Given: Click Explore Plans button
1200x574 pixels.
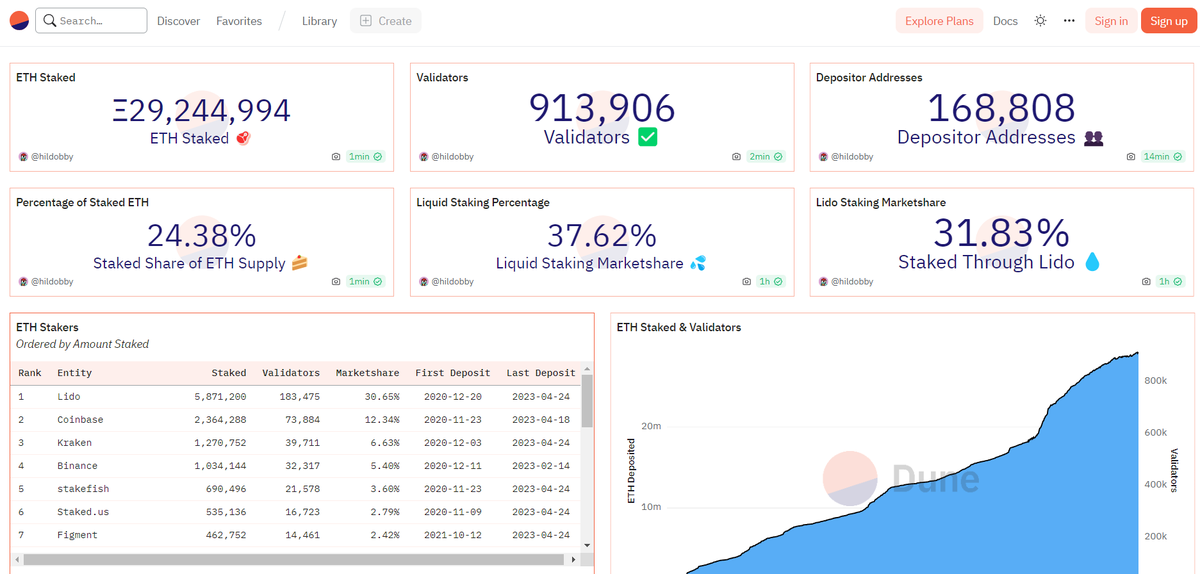Looking at the screenshot, I should tap(939, 21).
